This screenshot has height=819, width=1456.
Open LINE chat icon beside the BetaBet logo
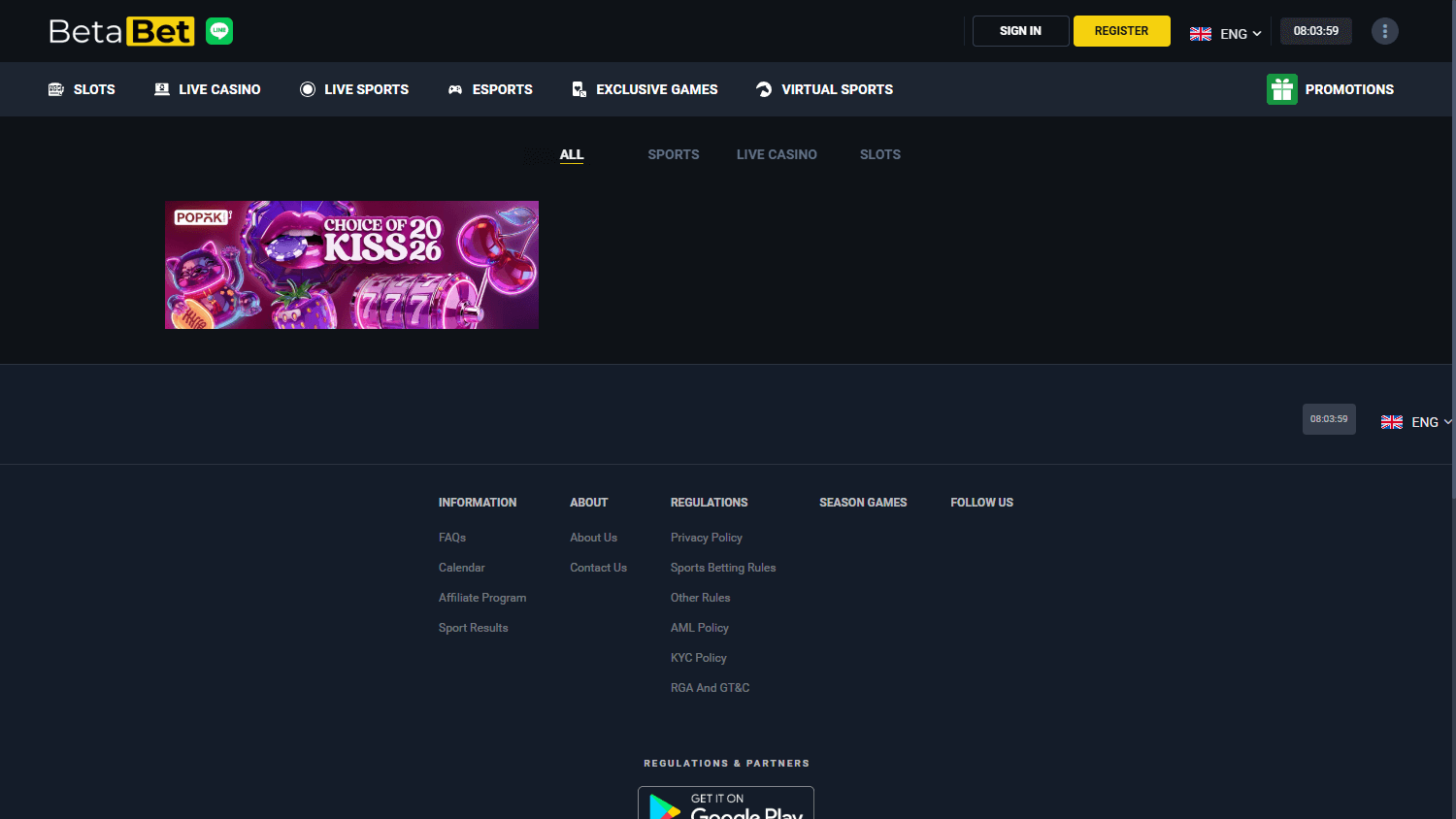point(218,30)
